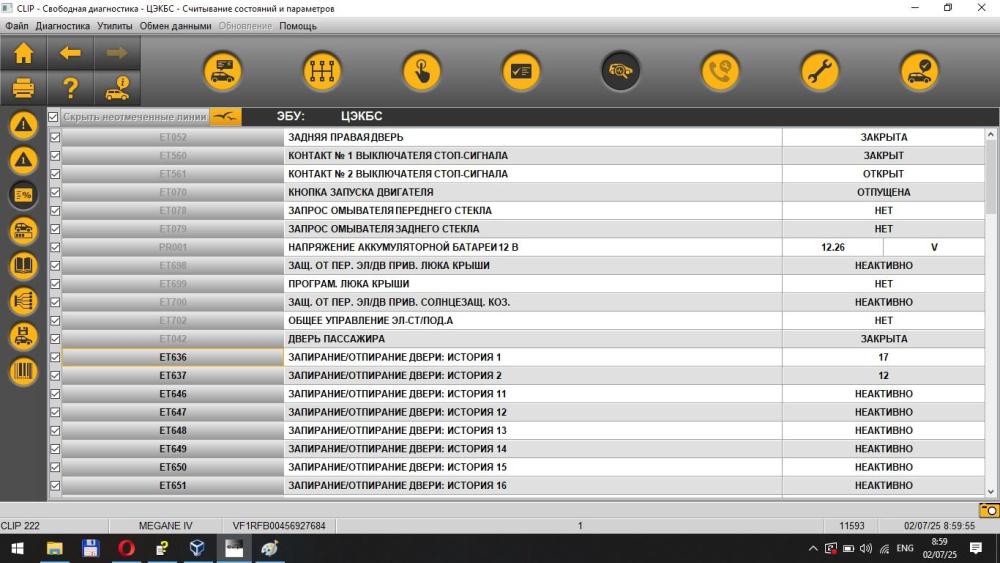
Task: Open the vehicle check-mark round icon
Action: (x=919, y=71)
